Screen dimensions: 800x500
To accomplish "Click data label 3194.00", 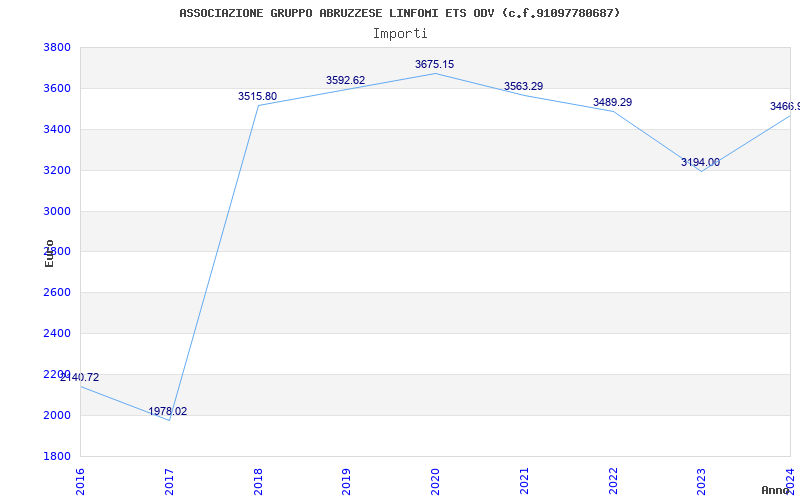I will (701, 162).
